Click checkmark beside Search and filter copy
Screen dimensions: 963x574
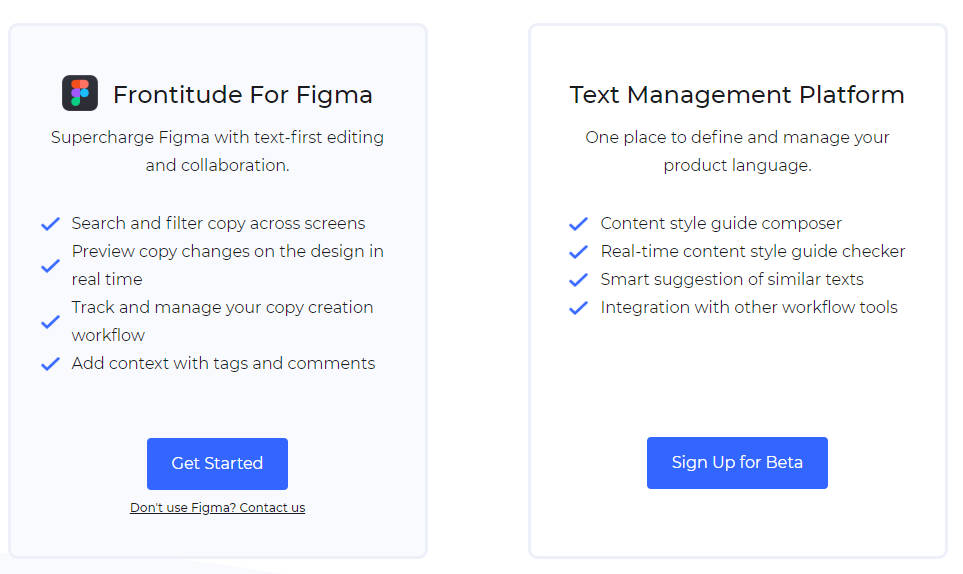pos(50,224)
